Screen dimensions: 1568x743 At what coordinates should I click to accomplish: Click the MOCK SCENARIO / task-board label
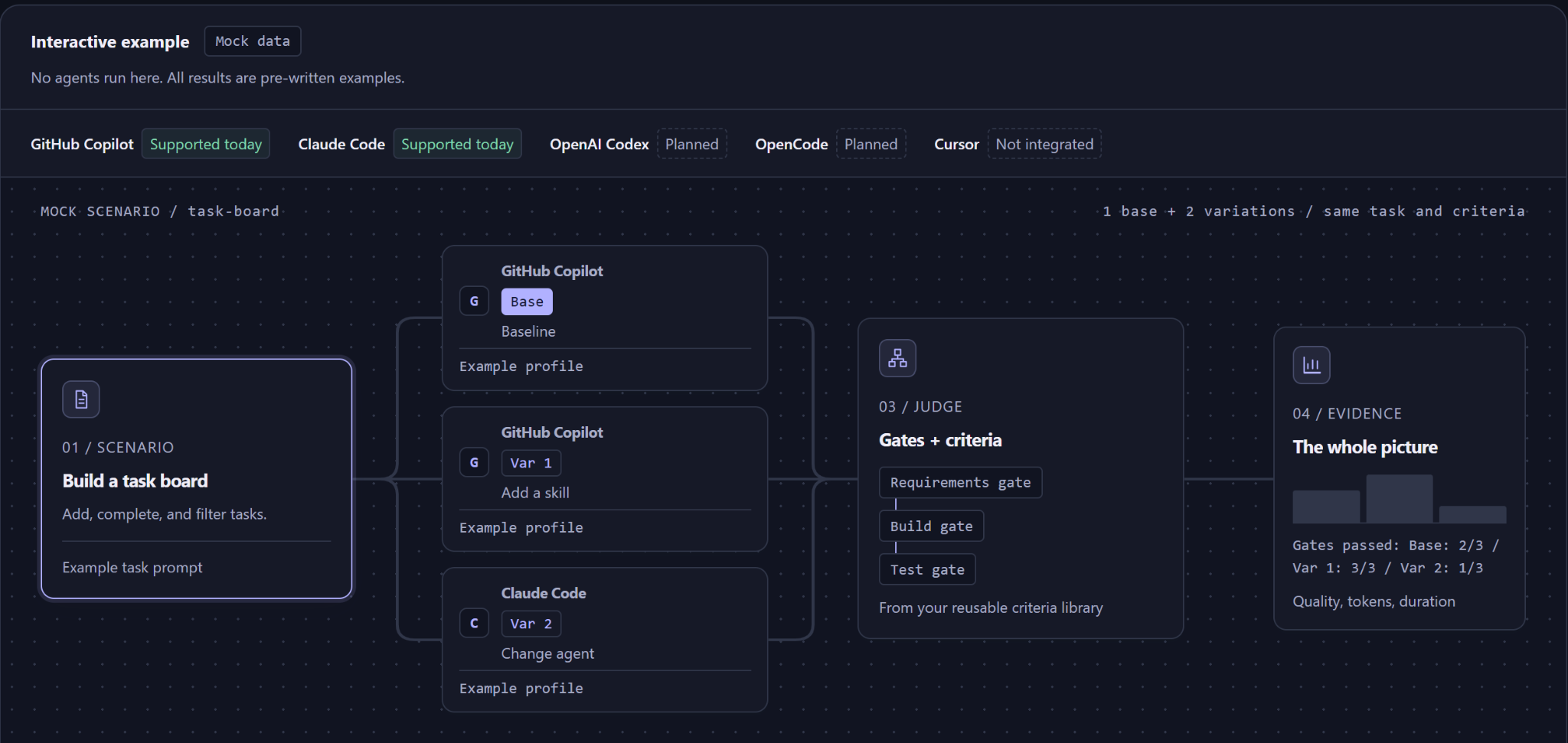tap(160, 211)
